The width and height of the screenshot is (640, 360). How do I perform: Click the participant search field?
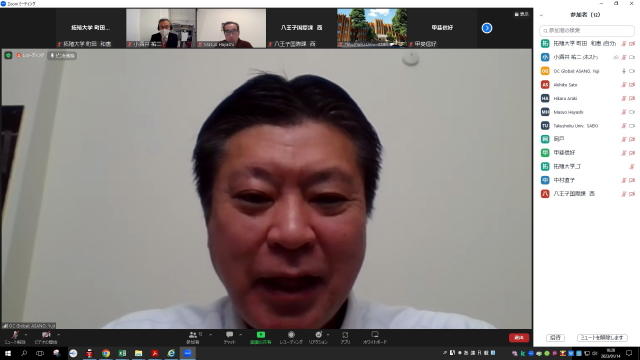[587, 30]
